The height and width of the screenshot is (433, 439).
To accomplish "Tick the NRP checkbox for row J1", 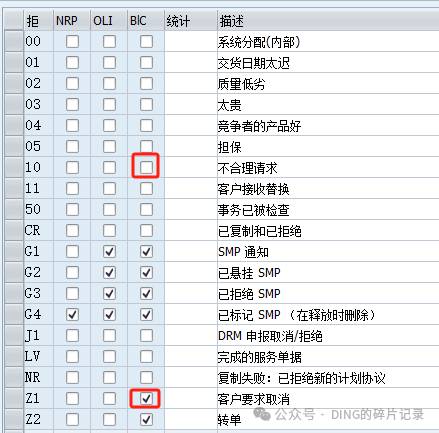I will tap(72, 336).
